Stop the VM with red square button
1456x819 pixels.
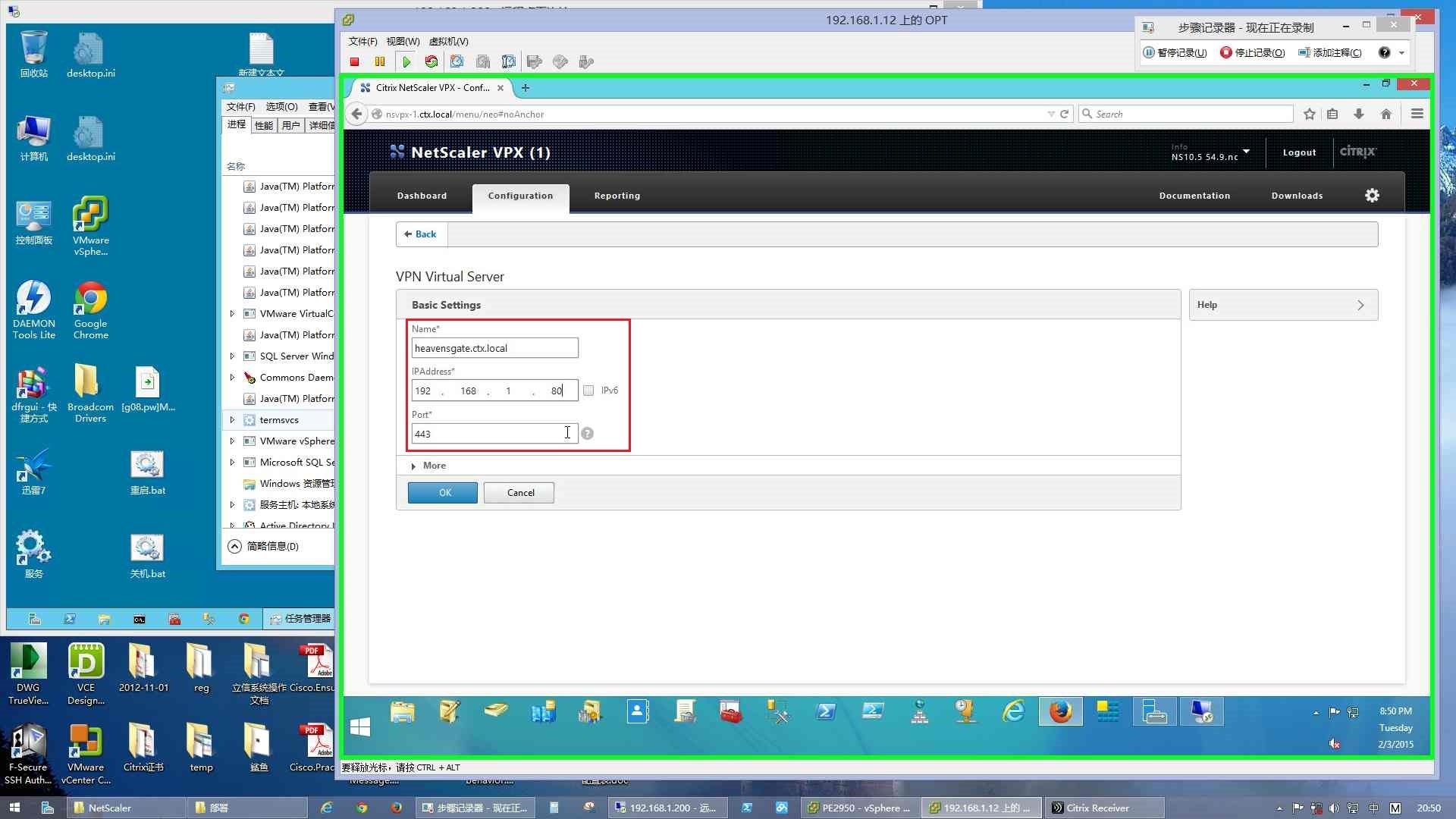click(354, 62)
